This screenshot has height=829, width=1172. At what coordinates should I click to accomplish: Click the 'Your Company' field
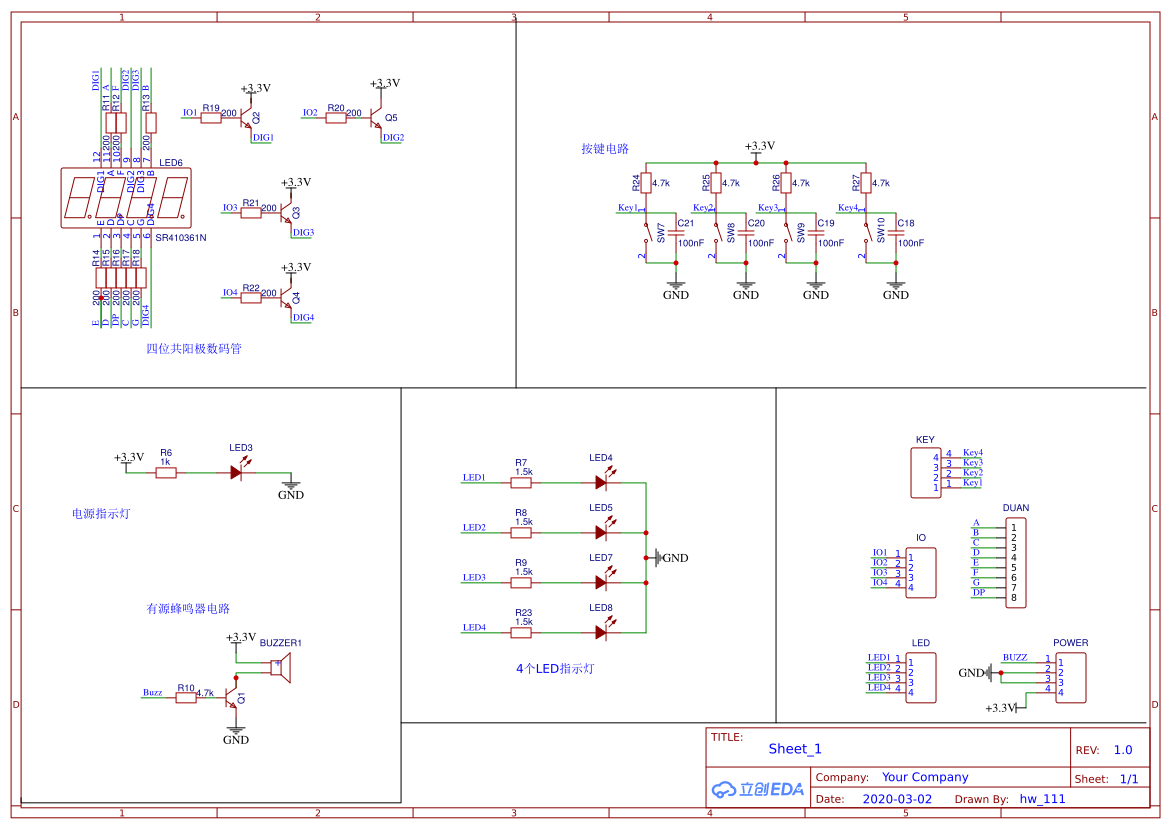pyautogui.click(x=925, y=777)
